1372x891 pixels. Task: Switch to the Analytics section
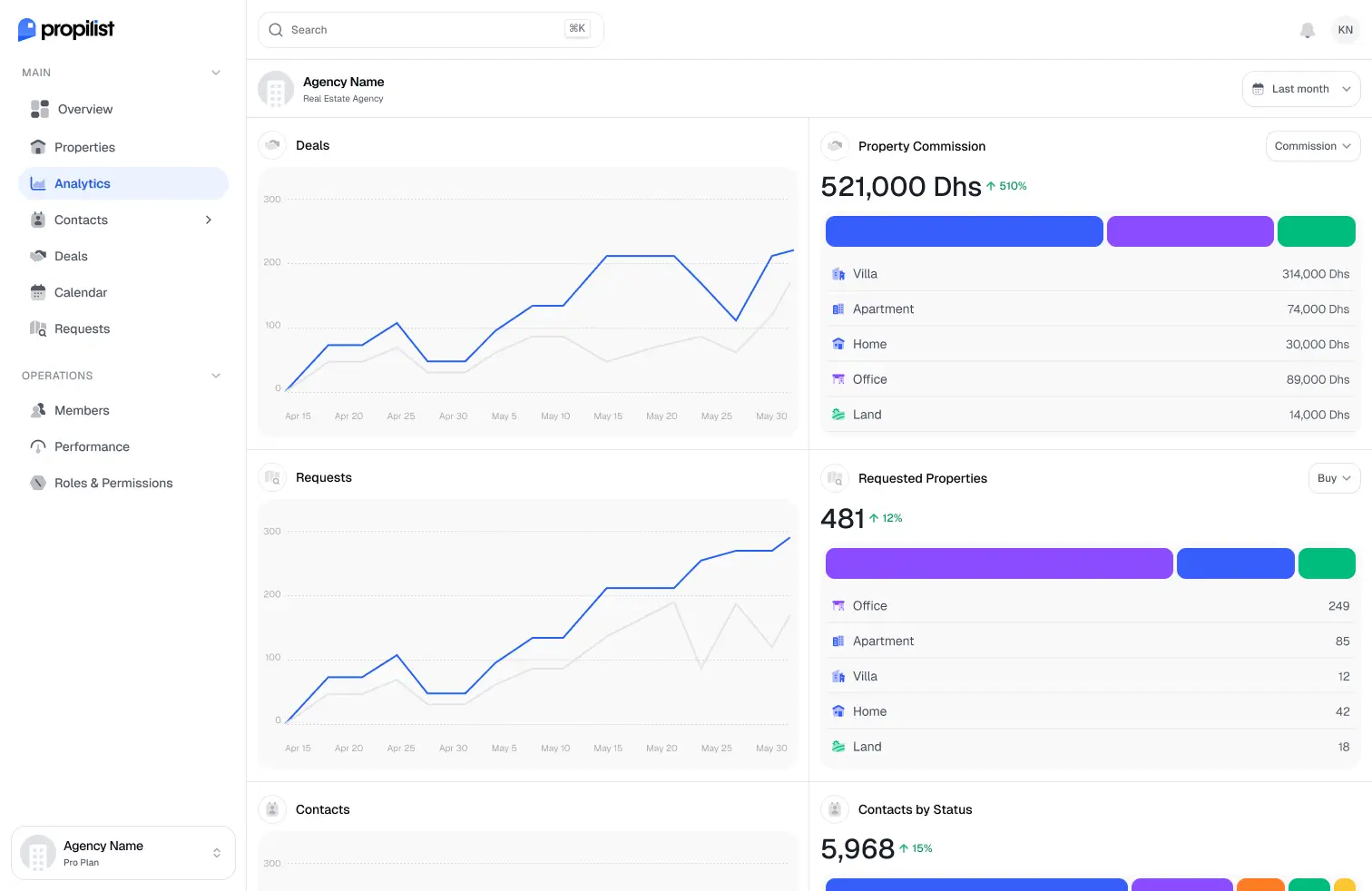(83, 183)
